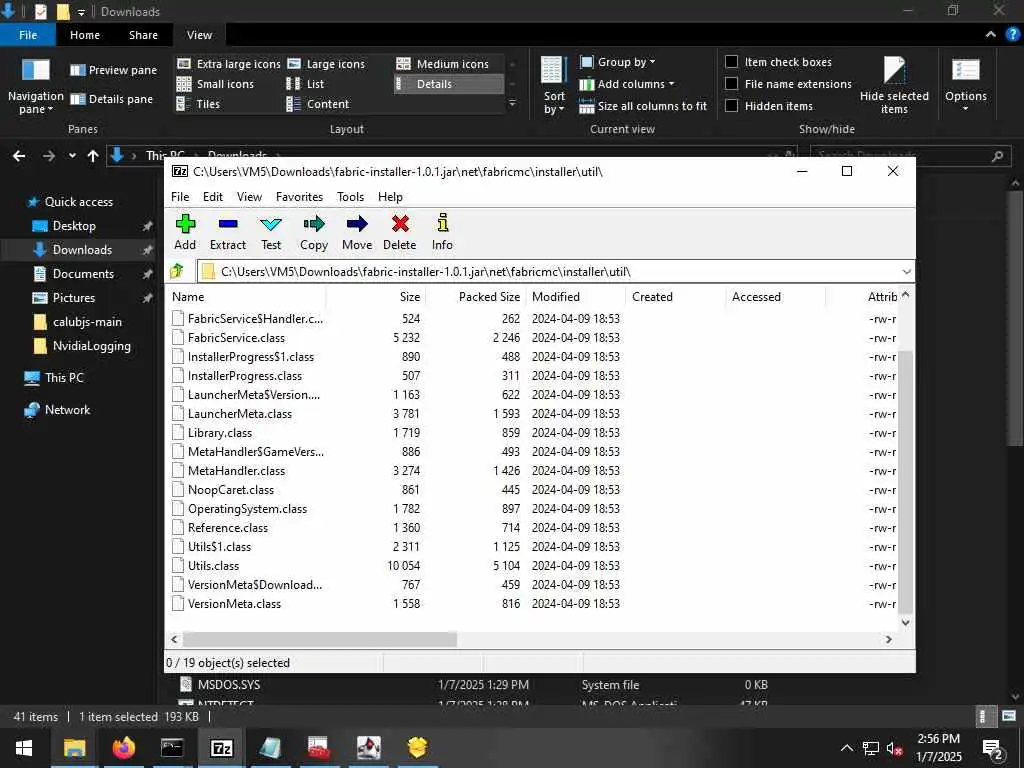The height and width of the screenshot is (768, 1024).
Task: Open the Windows Start menu
Action: point(24,748)
